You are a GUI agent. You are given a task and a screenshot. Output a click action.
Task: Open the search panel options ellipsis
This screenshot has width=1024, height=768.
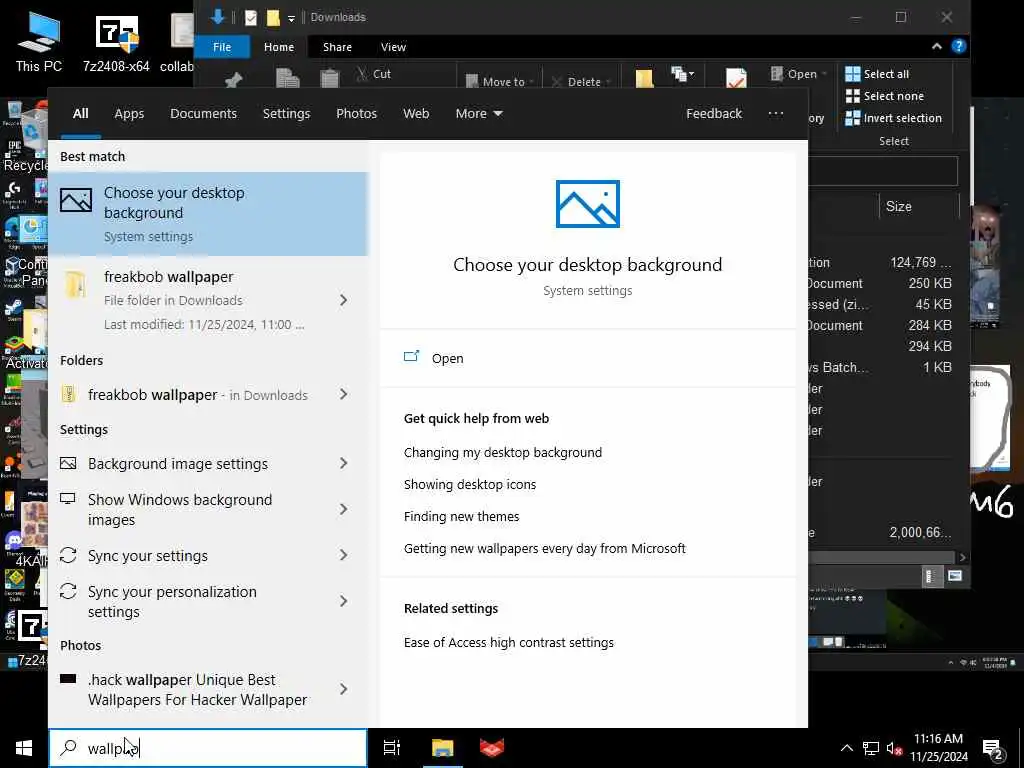tap(775, 113)
